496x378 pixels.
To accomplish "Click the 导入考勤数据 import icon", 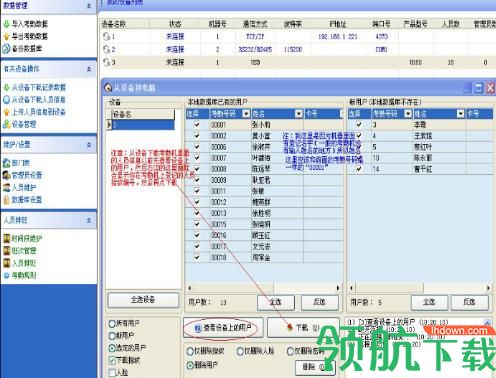I will (x=6, y=24).
